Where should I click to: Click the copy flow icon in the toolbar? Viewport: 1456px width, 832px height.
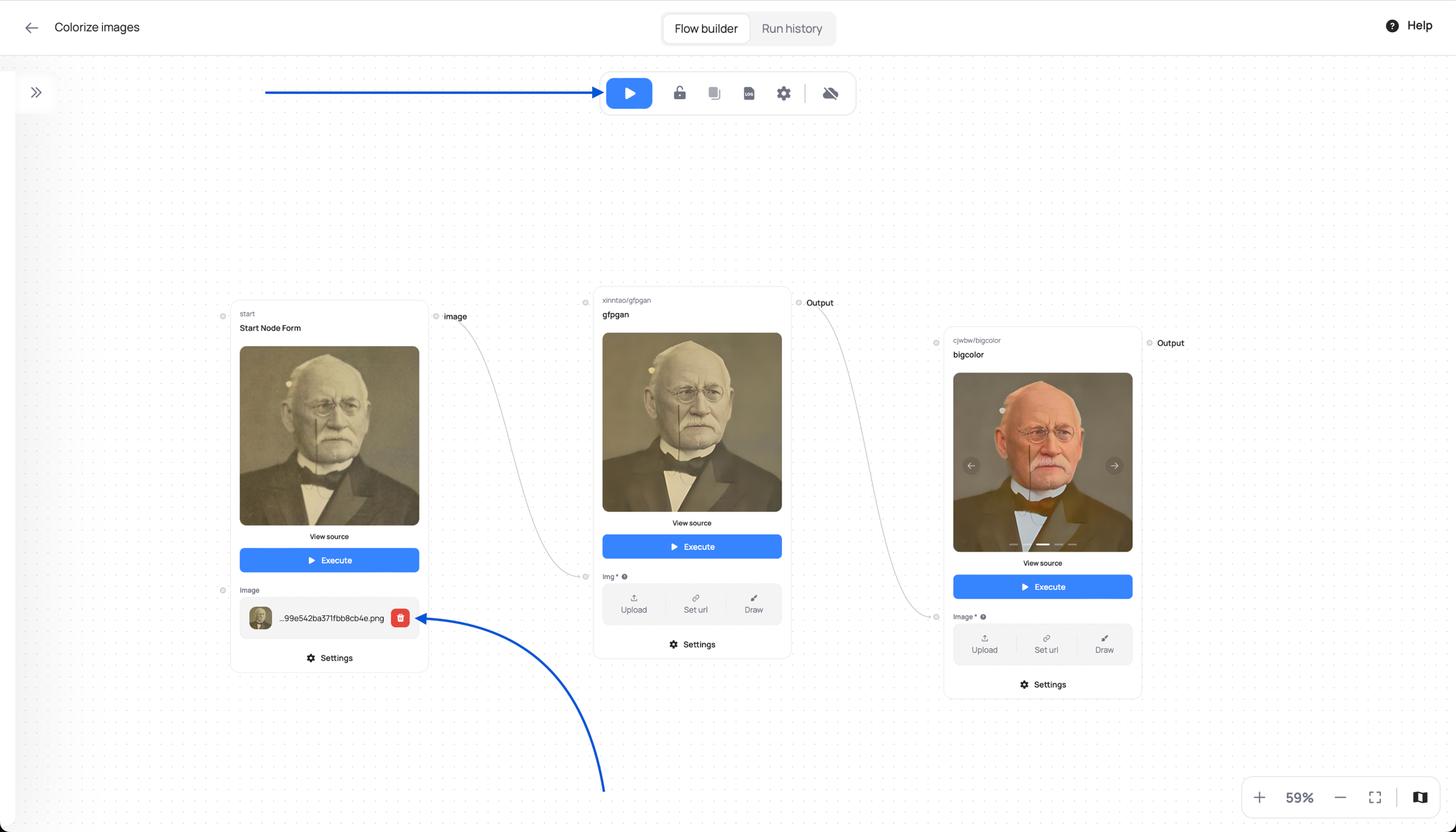coord(714,93)
